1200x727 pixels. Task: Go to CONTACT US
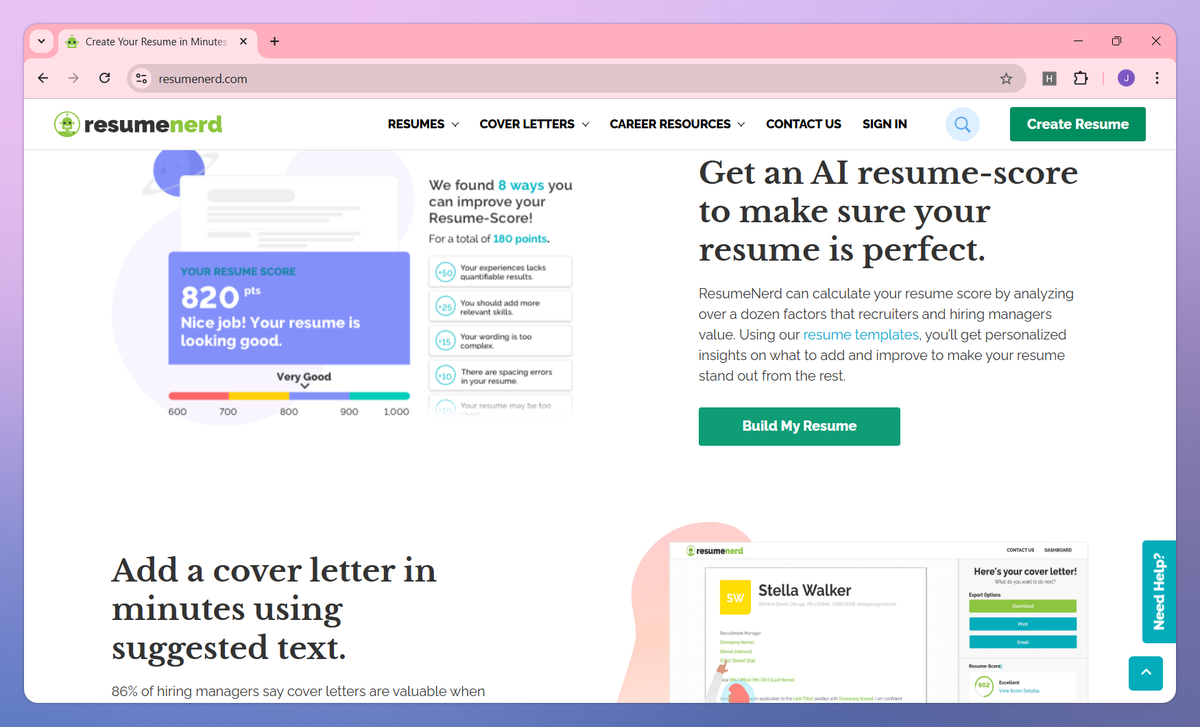[x=803, y=124]
